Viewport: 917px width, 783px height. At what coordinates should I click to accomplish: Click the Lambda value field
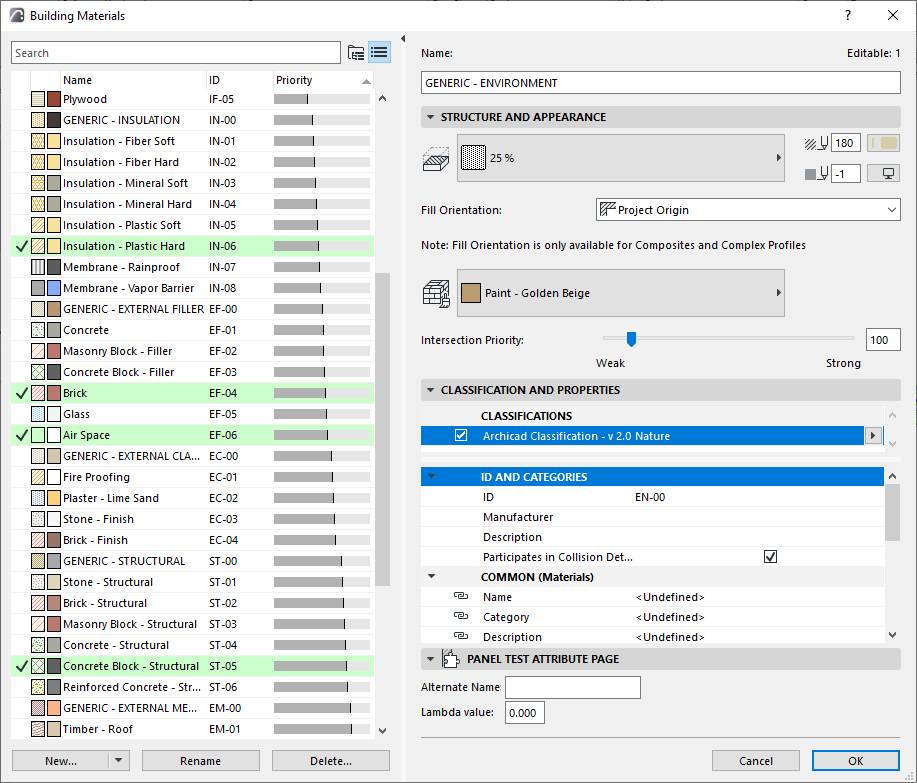coord(525,713)
